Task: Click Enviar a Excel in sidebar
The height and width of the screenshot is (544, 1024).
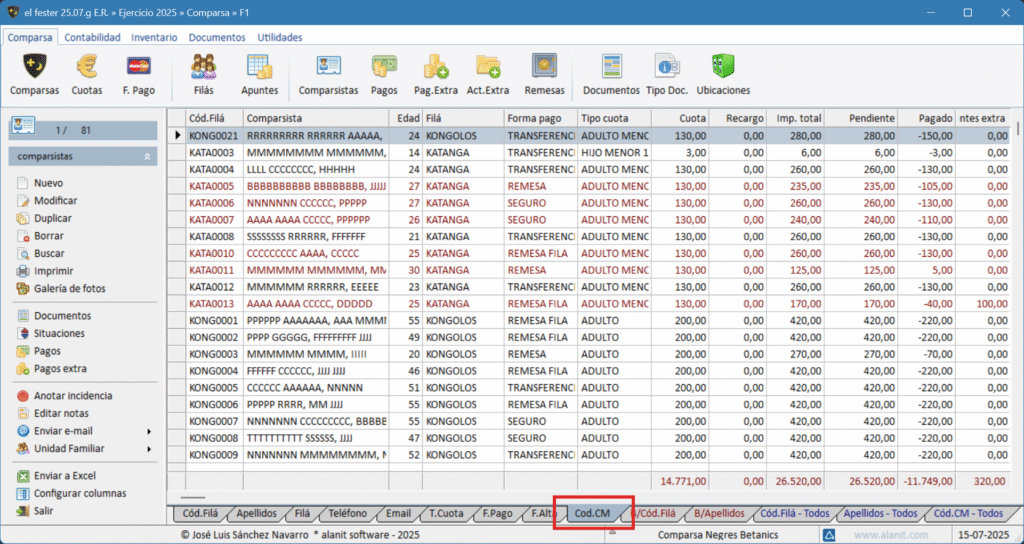Action: click(64, 476)
